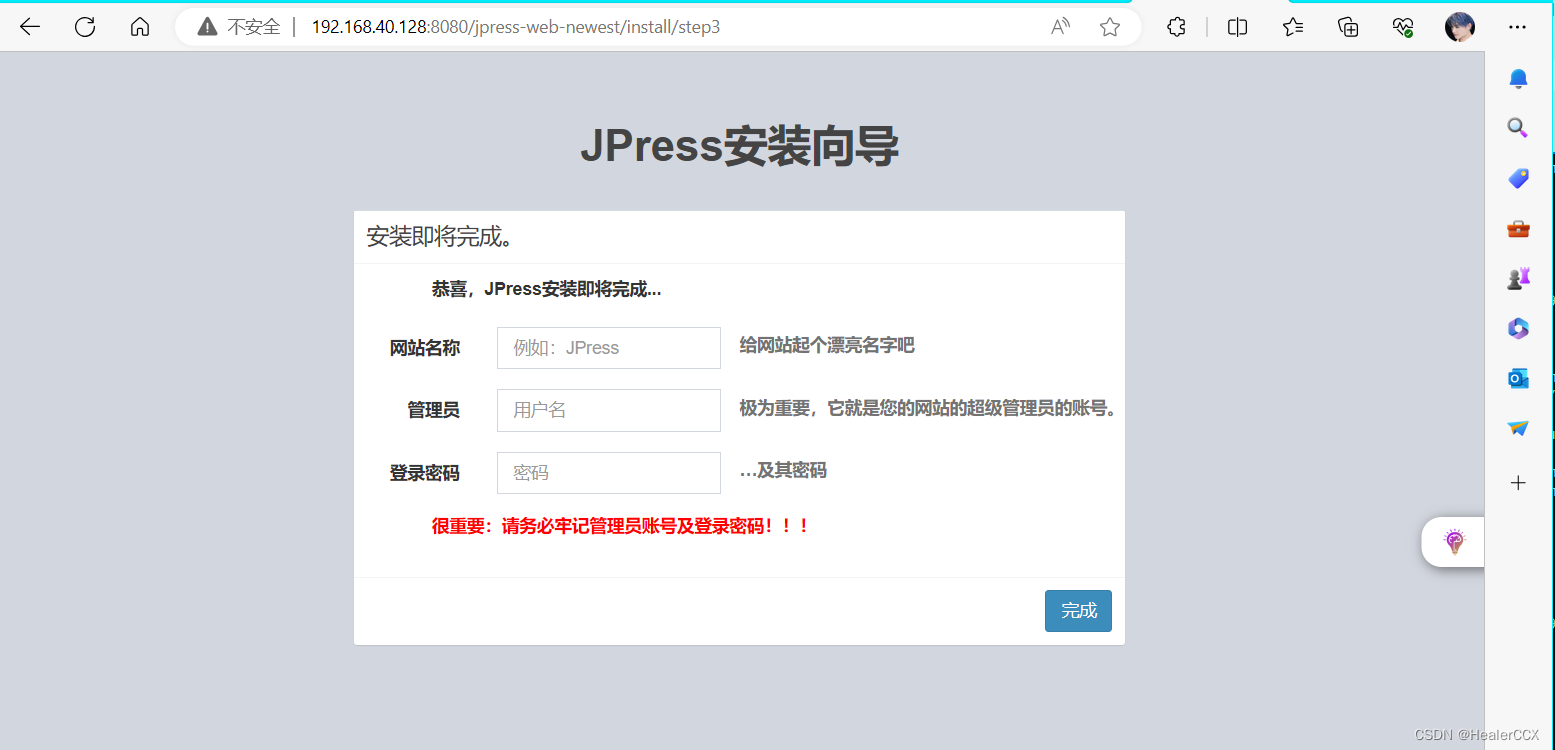Focus the 登录密码 password field

point(609,473)
